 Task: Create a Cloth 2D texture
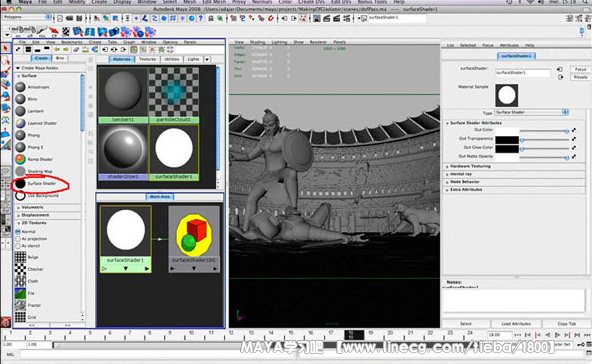pos(27,281)
